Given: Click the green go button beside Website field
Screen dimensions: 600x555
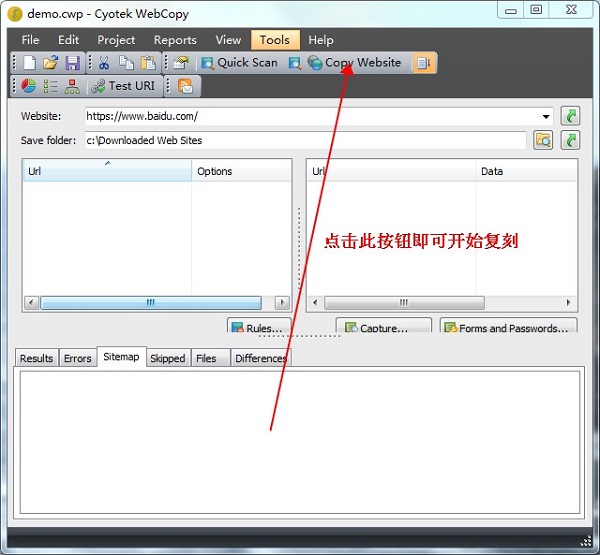Looking at the screenshot, I should coord(570,117).
